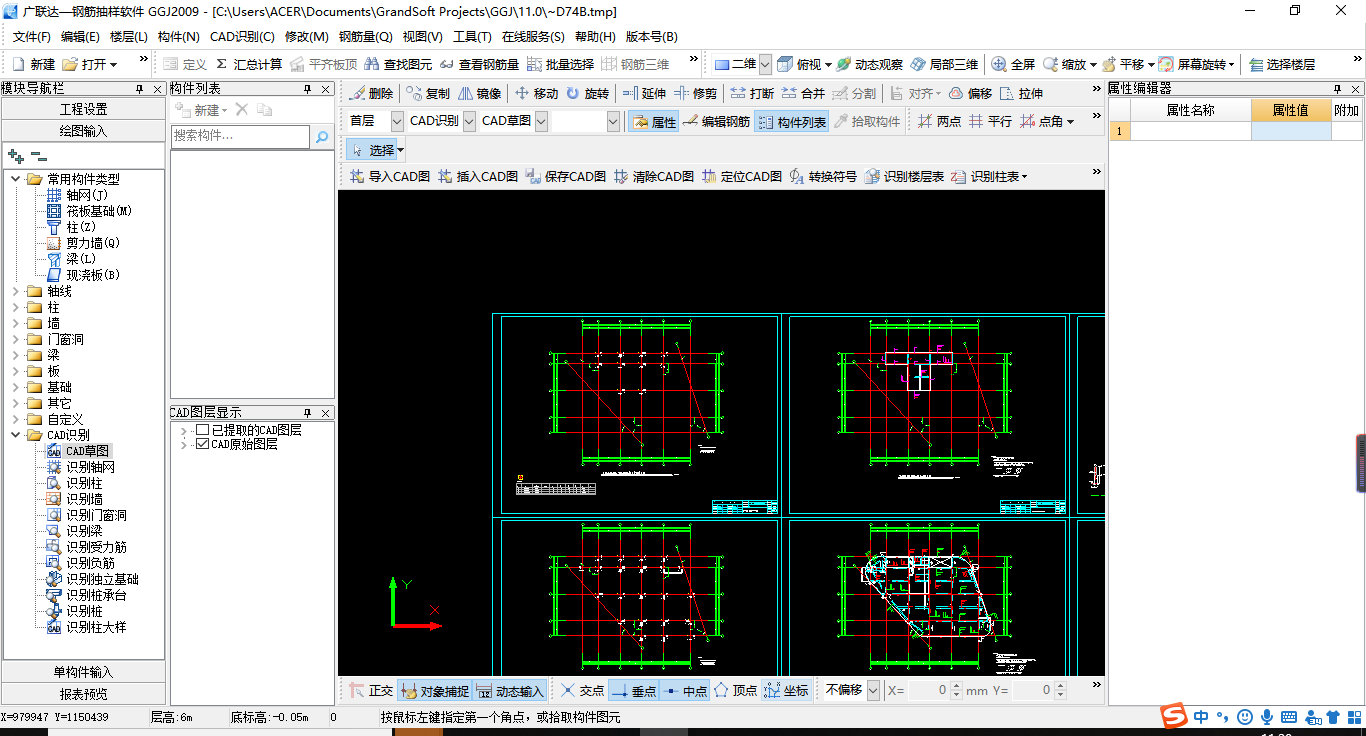Viewport: 1366px width, 736px height.
Task: Open the 首层 floor dropdown
Action: click(x=397, y=121)
